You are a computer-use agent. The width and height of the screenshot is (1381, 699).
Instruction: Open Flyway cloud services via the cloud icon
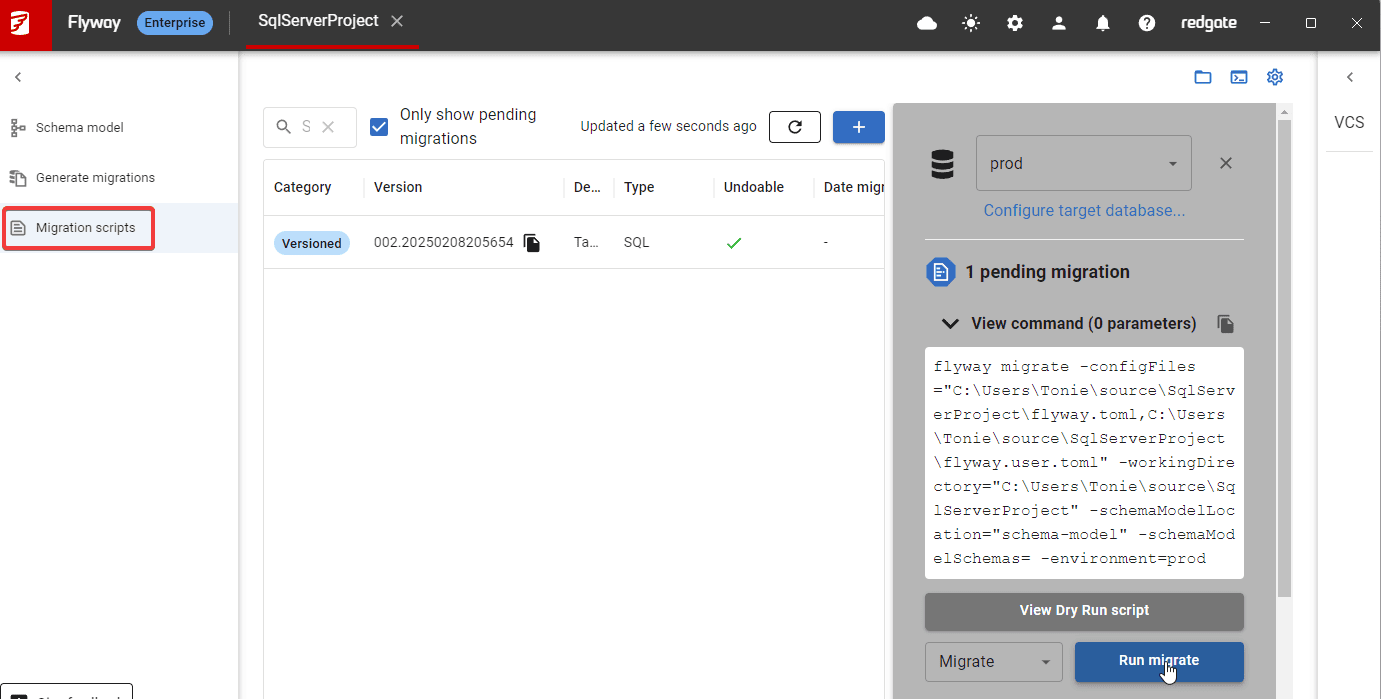click(x=926, y=22)
